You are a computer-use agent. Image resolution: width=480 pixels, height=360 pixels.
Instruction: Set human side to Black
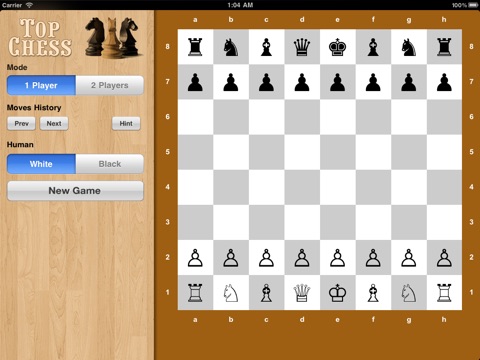(110, 164)
